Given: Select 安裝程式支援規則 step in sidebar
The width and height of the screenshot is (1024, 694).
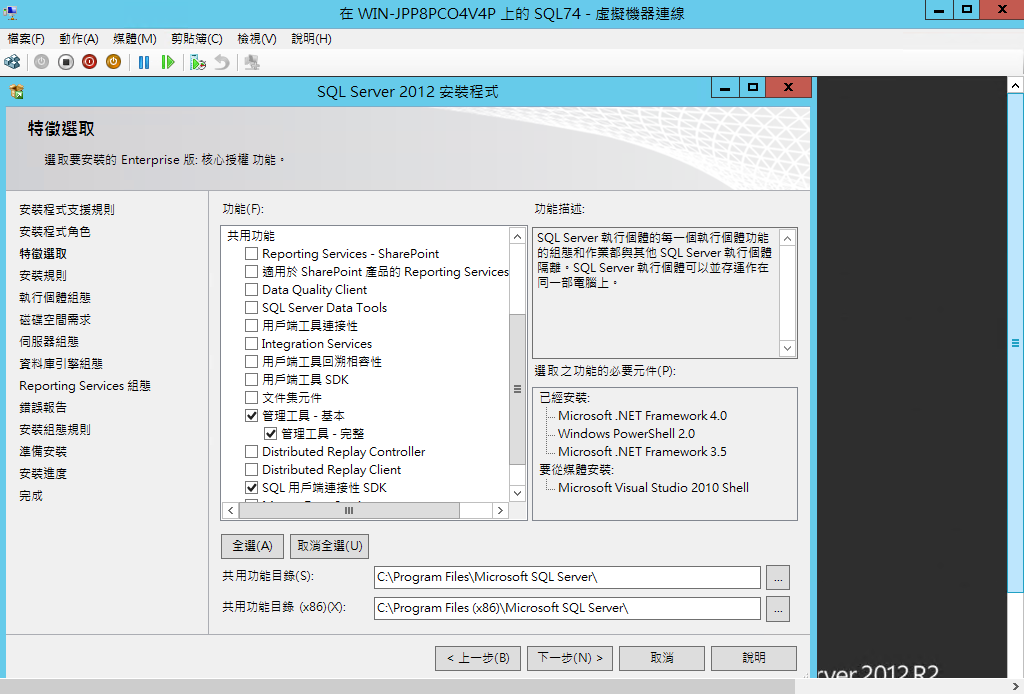Looking at the screenshot, I should coord(67,210).
